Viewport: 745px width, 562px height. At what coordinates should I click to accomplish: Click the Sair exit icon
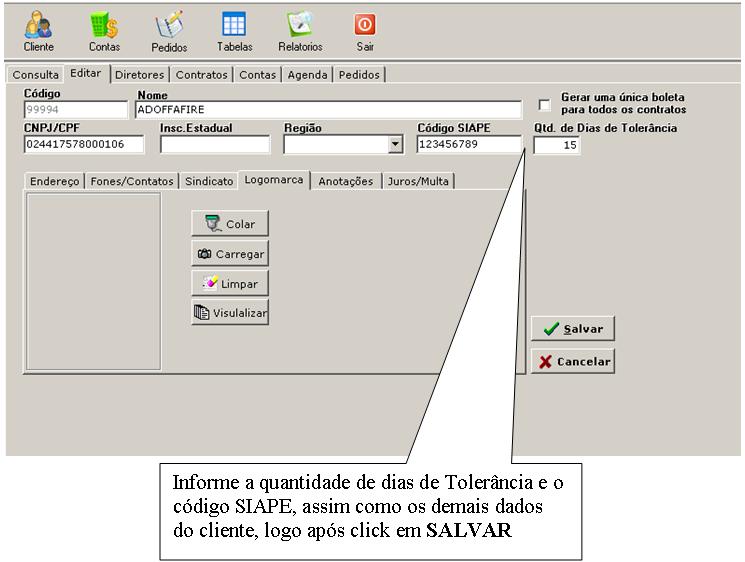coord(365,31)
